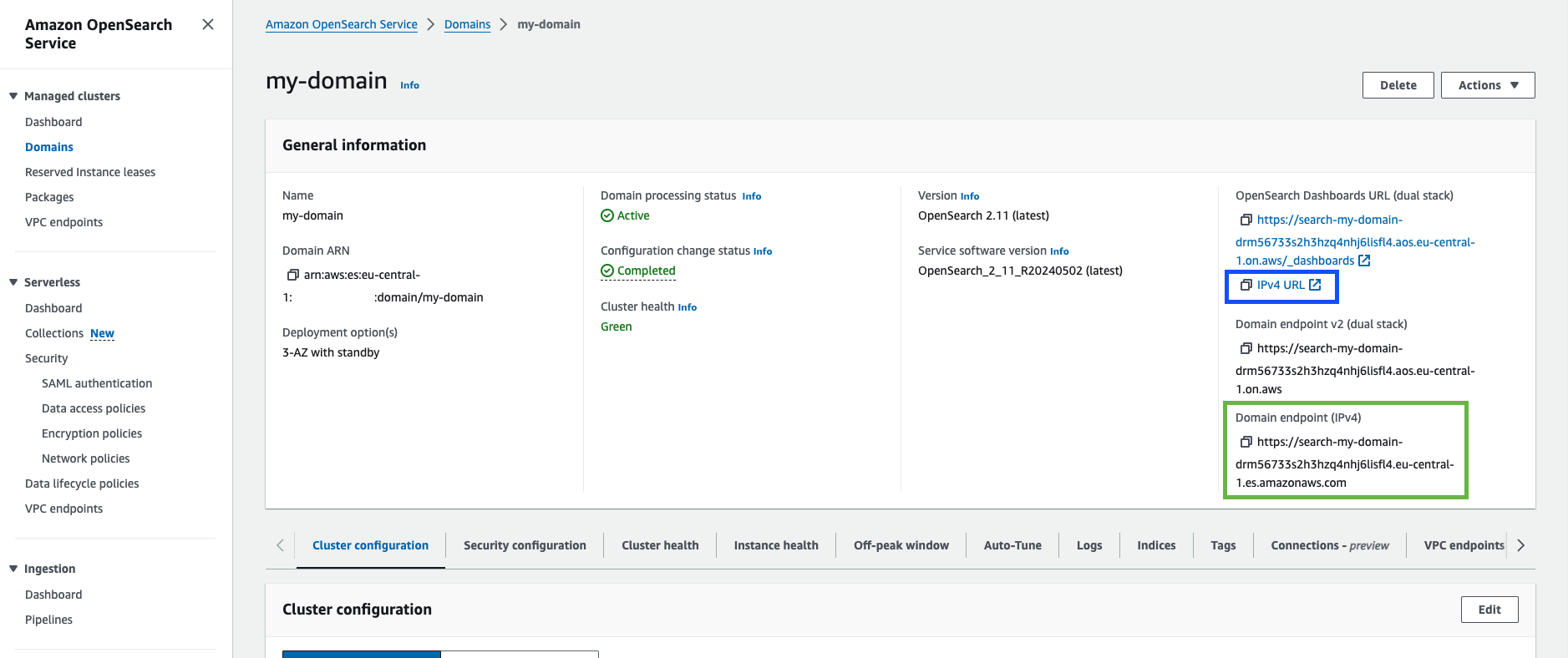The width and height of the screenshot is (1568, 658).
Task: Open the Security configuration tab
Action: 525,545
